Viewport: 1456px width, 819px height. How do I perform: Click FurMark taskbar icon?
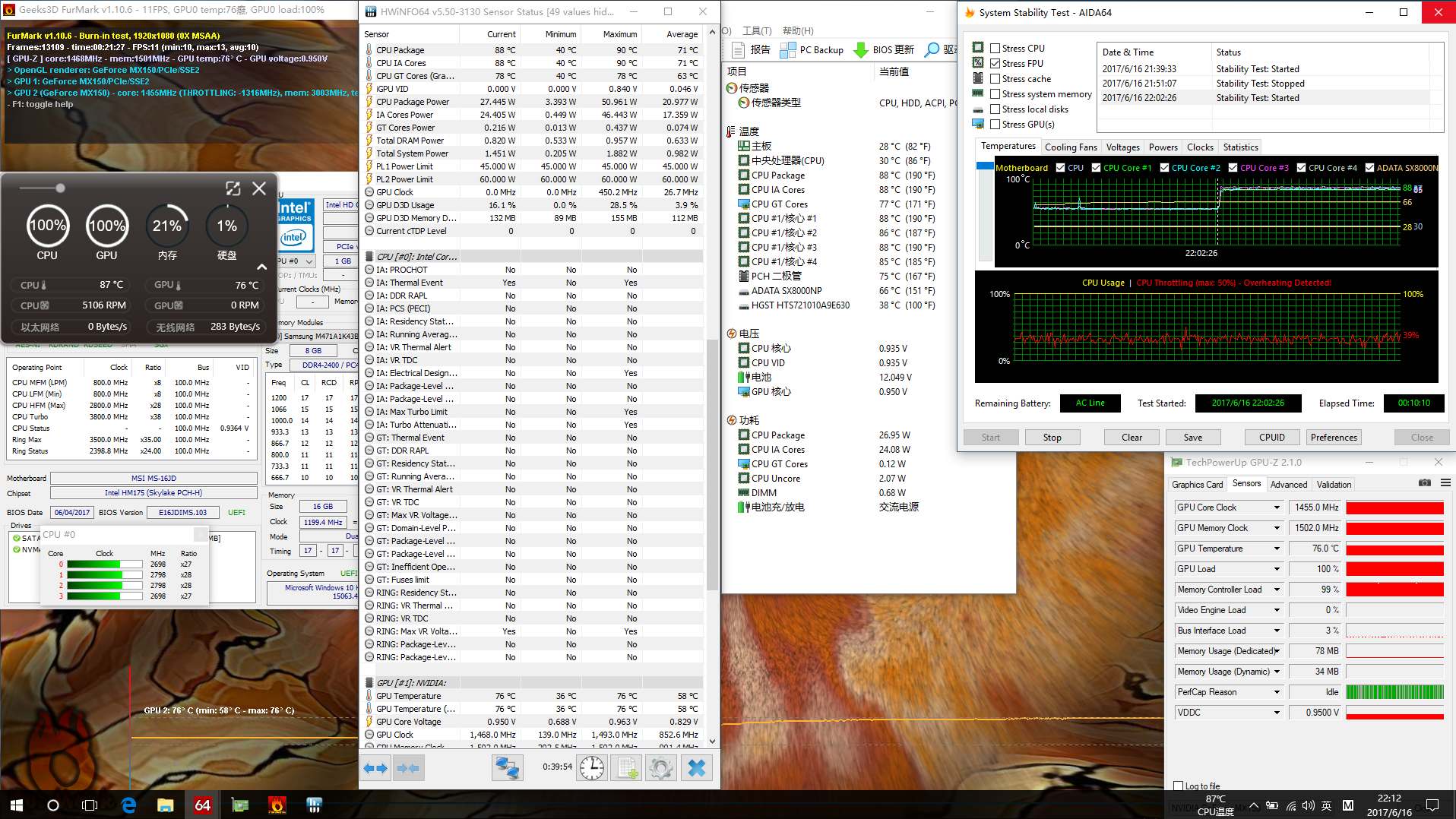[x=277, y=805]
